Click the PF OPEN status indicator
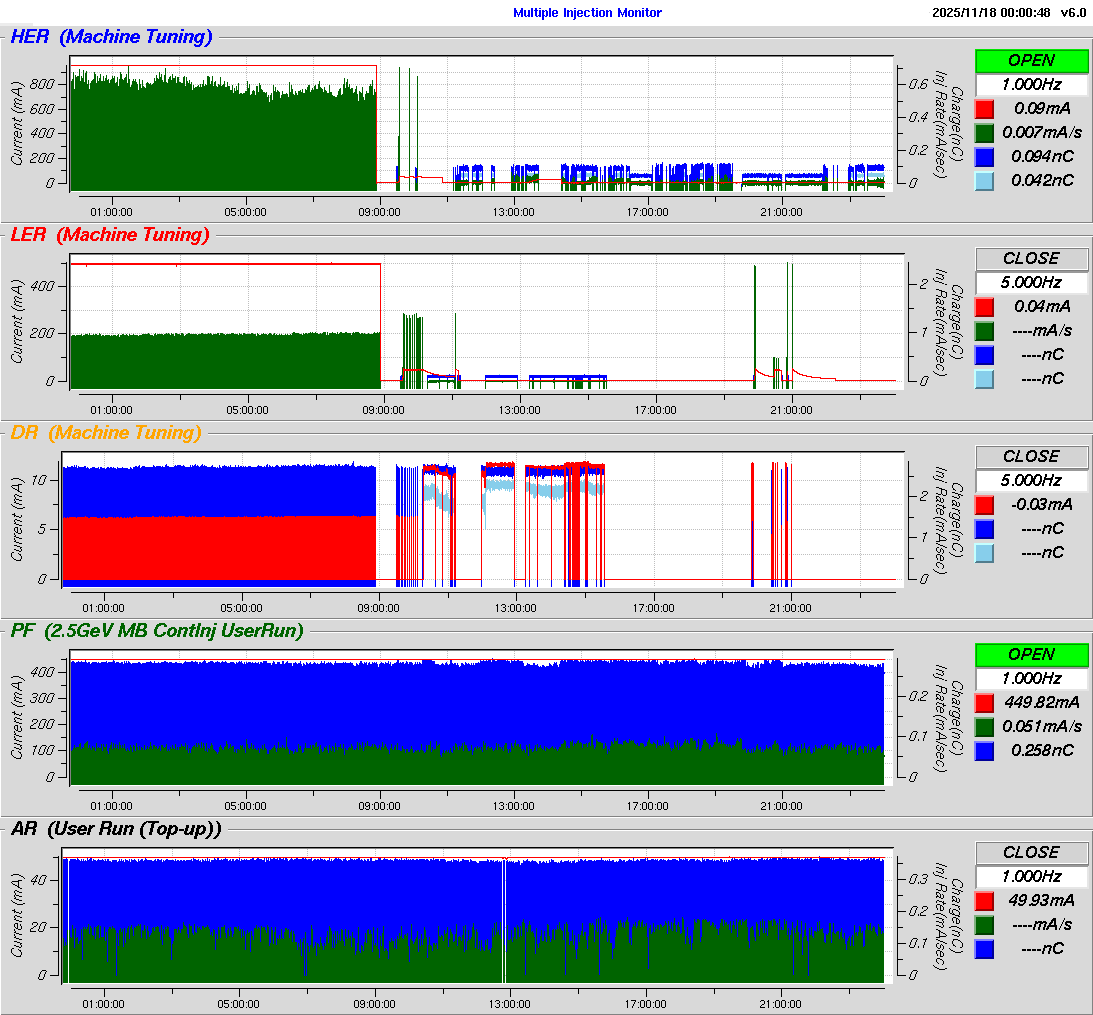The image size is (1093, 1015). pyautogui.click(x=1031, y=655)
